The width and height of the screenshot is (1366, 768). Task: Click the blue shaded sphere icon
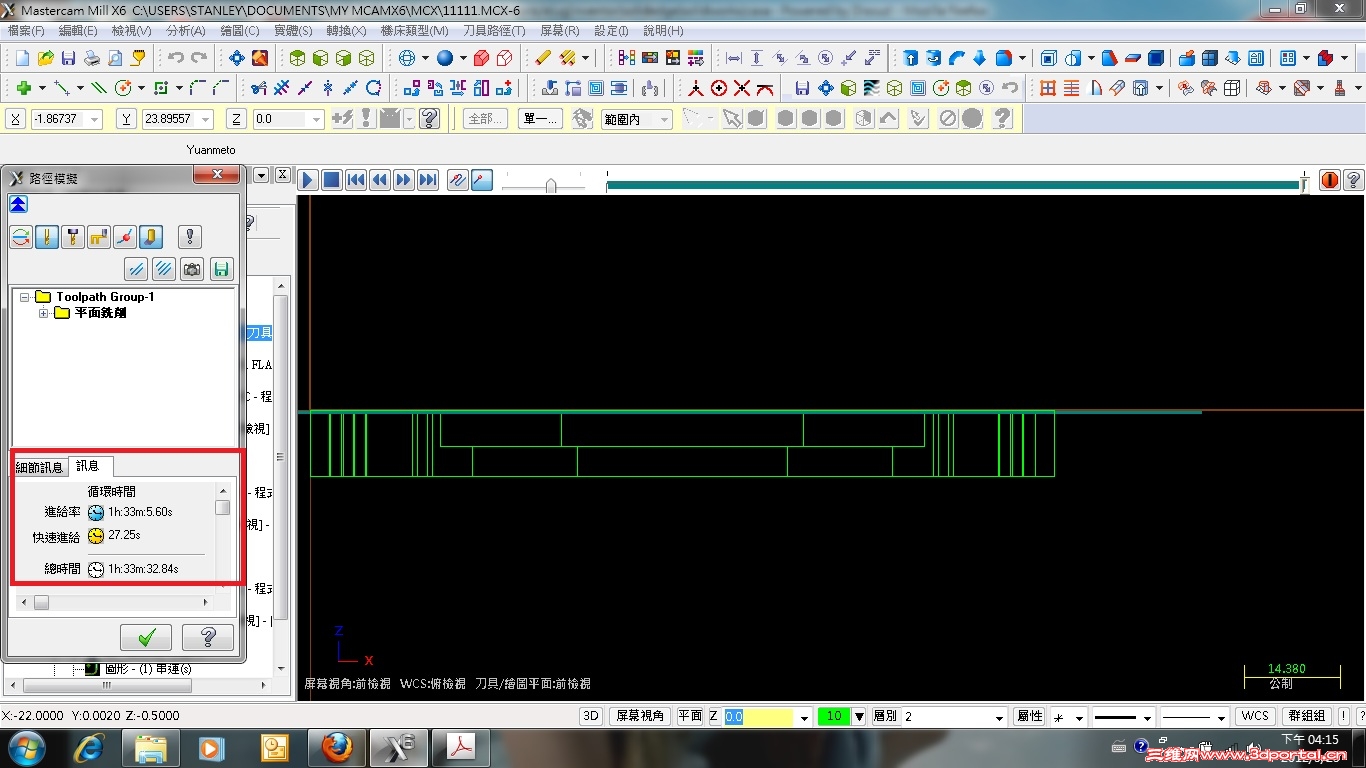point(445,58)
